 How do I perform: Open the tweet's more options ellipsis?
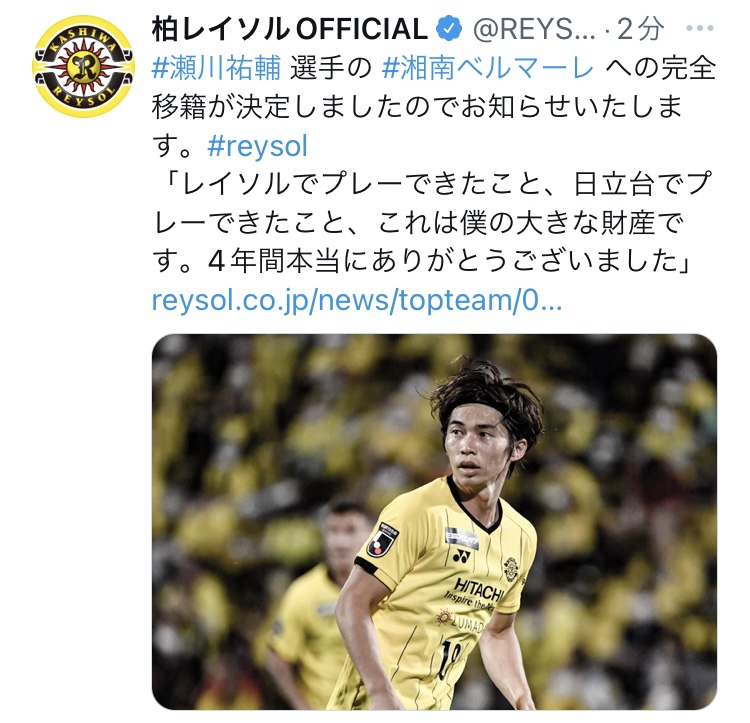click(x=699, y=29)
